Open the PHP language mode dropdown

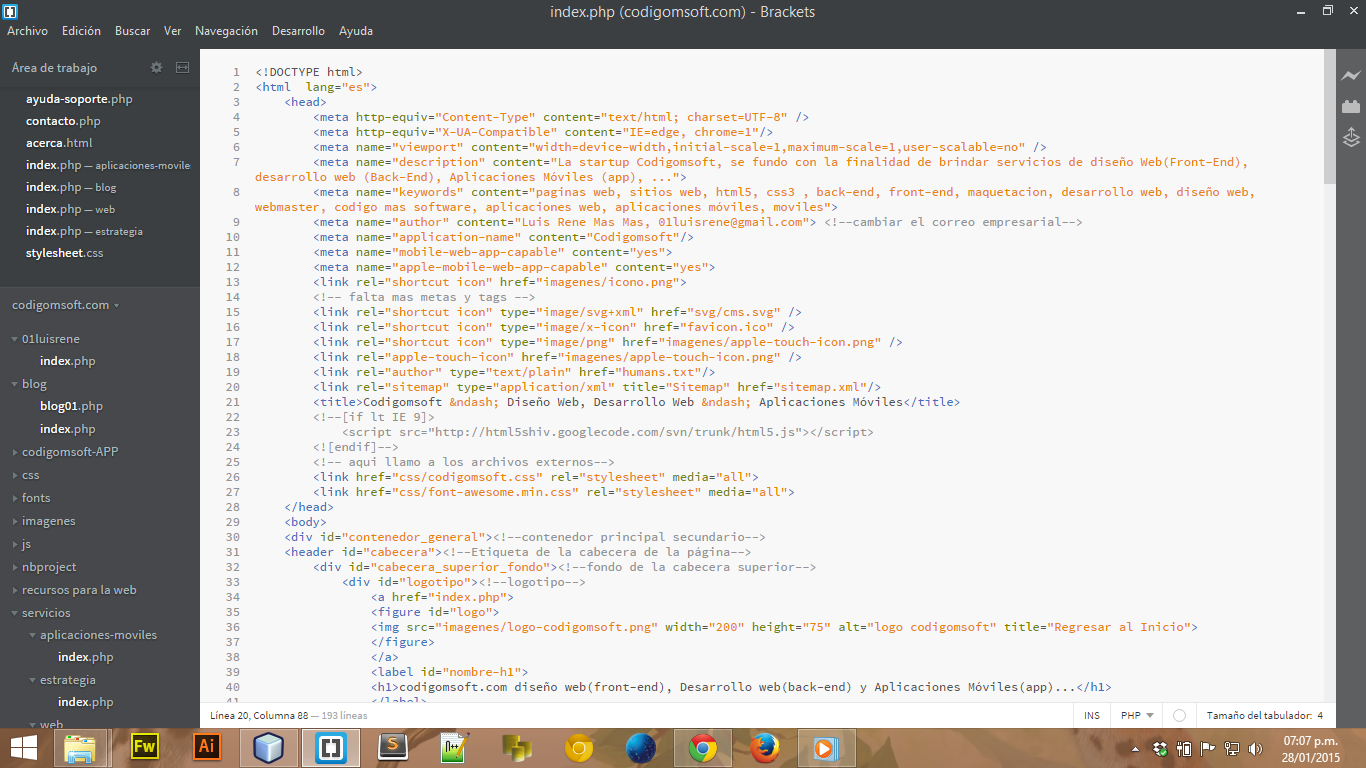click(x=1135, y=715)
